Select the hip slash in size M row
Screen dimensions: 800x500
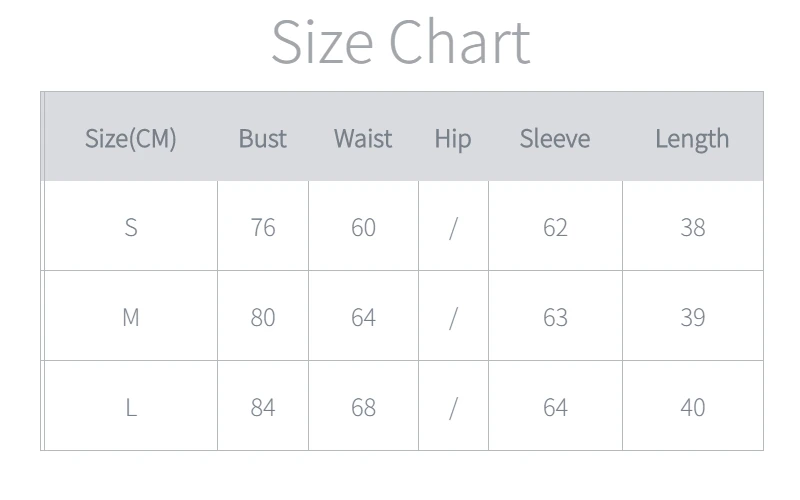(x=453, y=317)
